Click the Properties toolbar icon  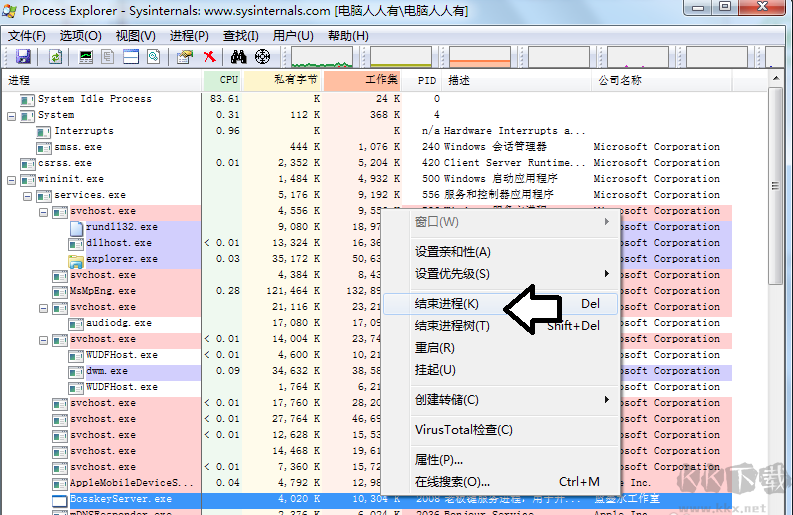(184, 57)
